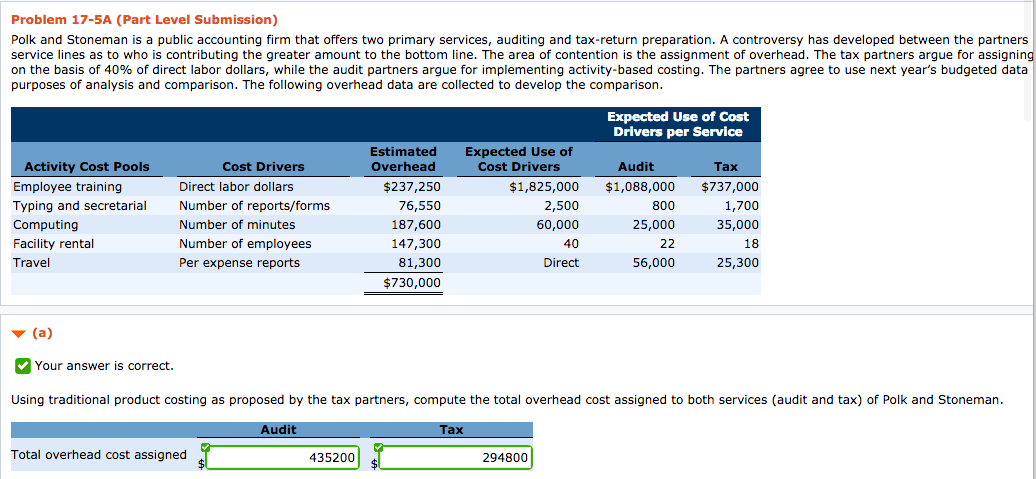Click the check icon on Tax answer box

pos(379,448)
